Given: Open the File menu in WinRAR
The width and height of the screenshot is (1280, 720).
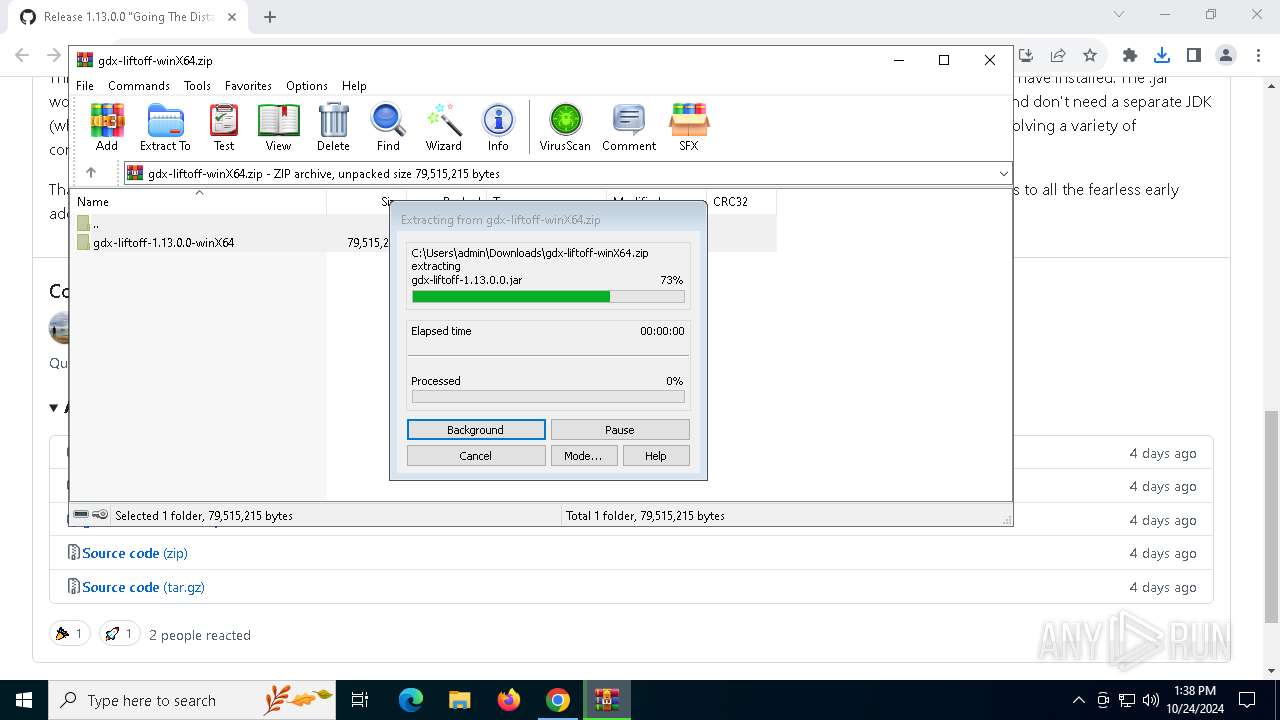Looking at the screenshot, I should point(85,86).
